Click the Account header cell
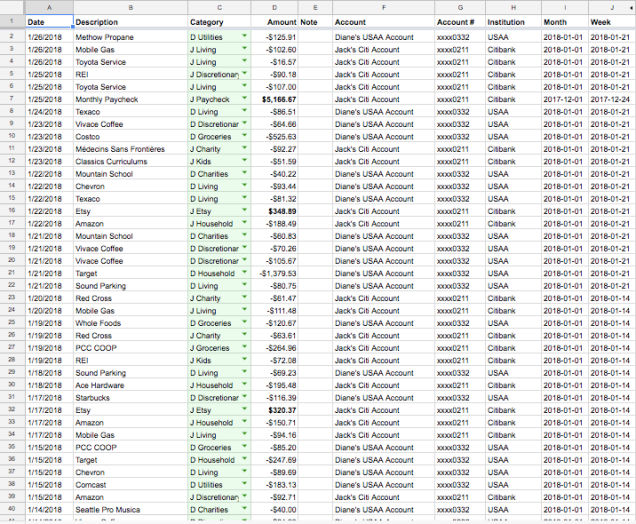Screen dimensions: 636x524 pos(384,22)
